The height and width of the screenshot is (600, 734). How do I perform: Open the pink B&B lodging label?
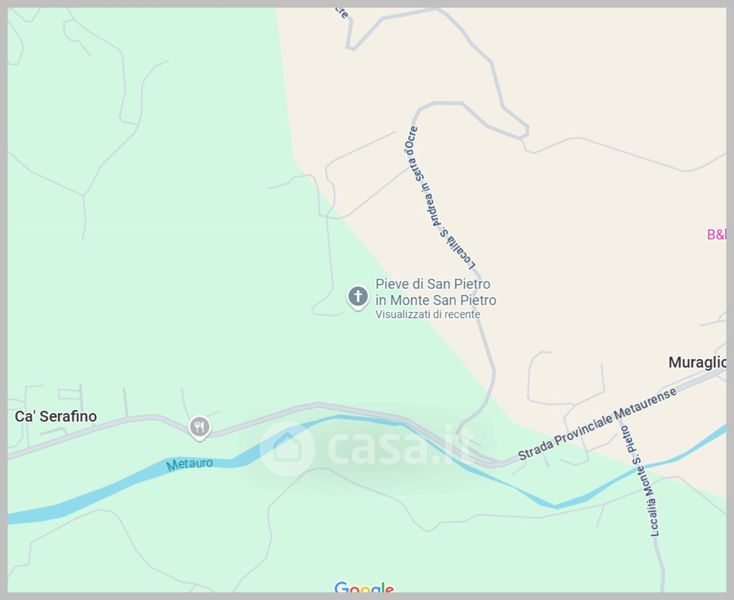(717, 234)
